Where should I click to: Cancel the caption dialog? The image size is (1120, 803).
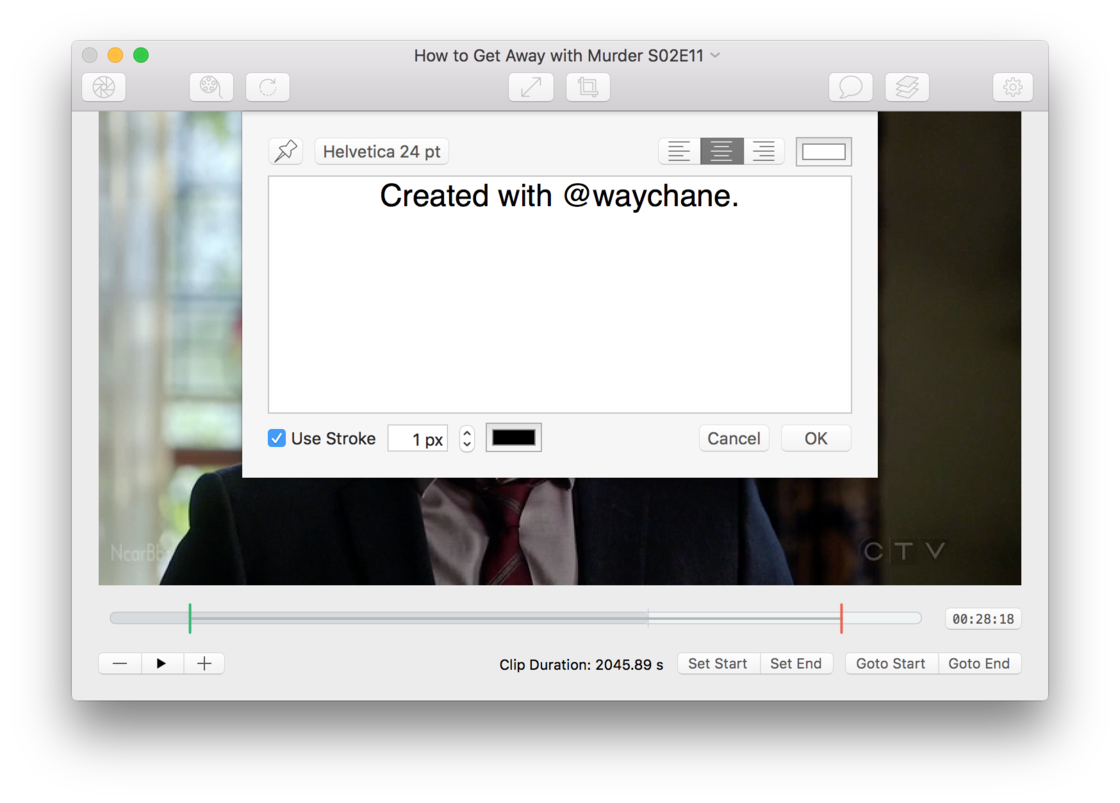(x=734, y=438)
